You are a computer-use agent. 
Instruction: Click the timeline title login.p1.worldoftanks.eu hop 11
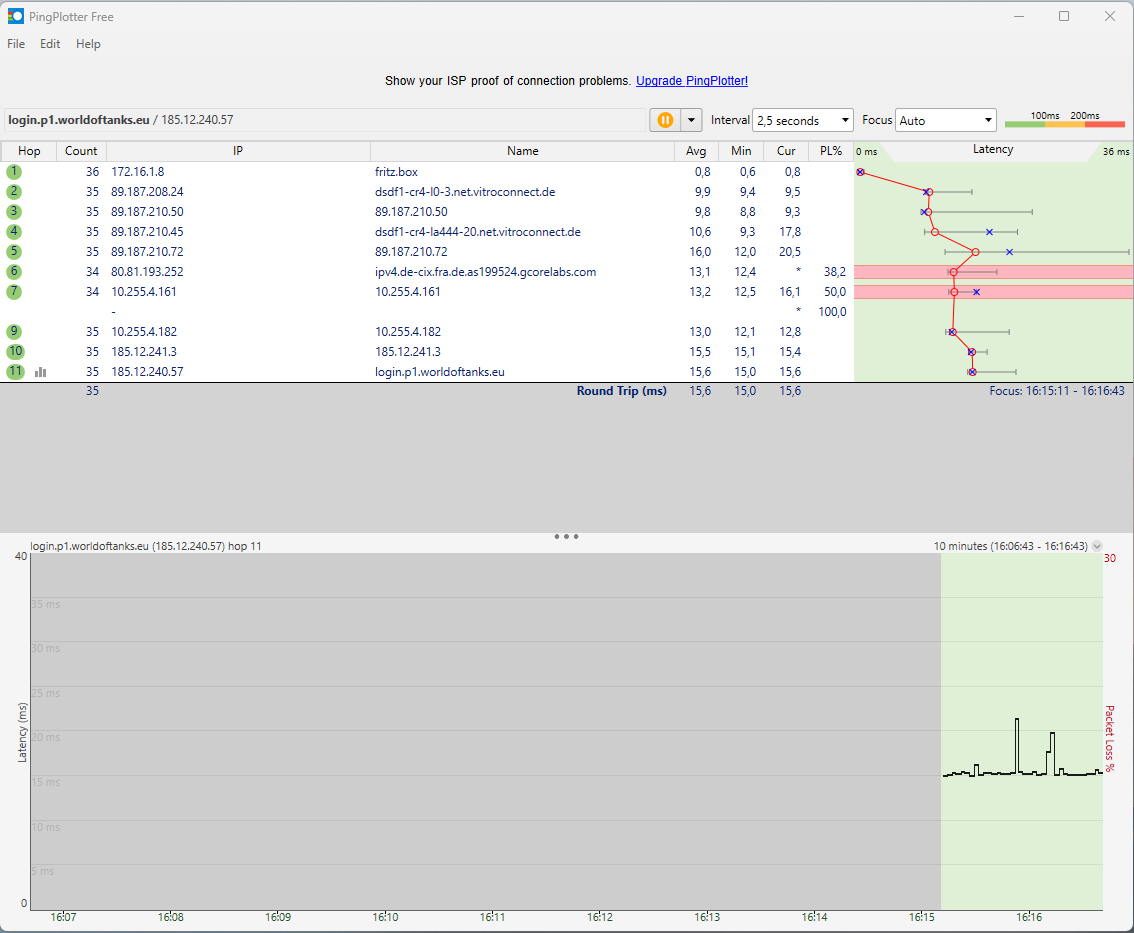tap(145, 546)
